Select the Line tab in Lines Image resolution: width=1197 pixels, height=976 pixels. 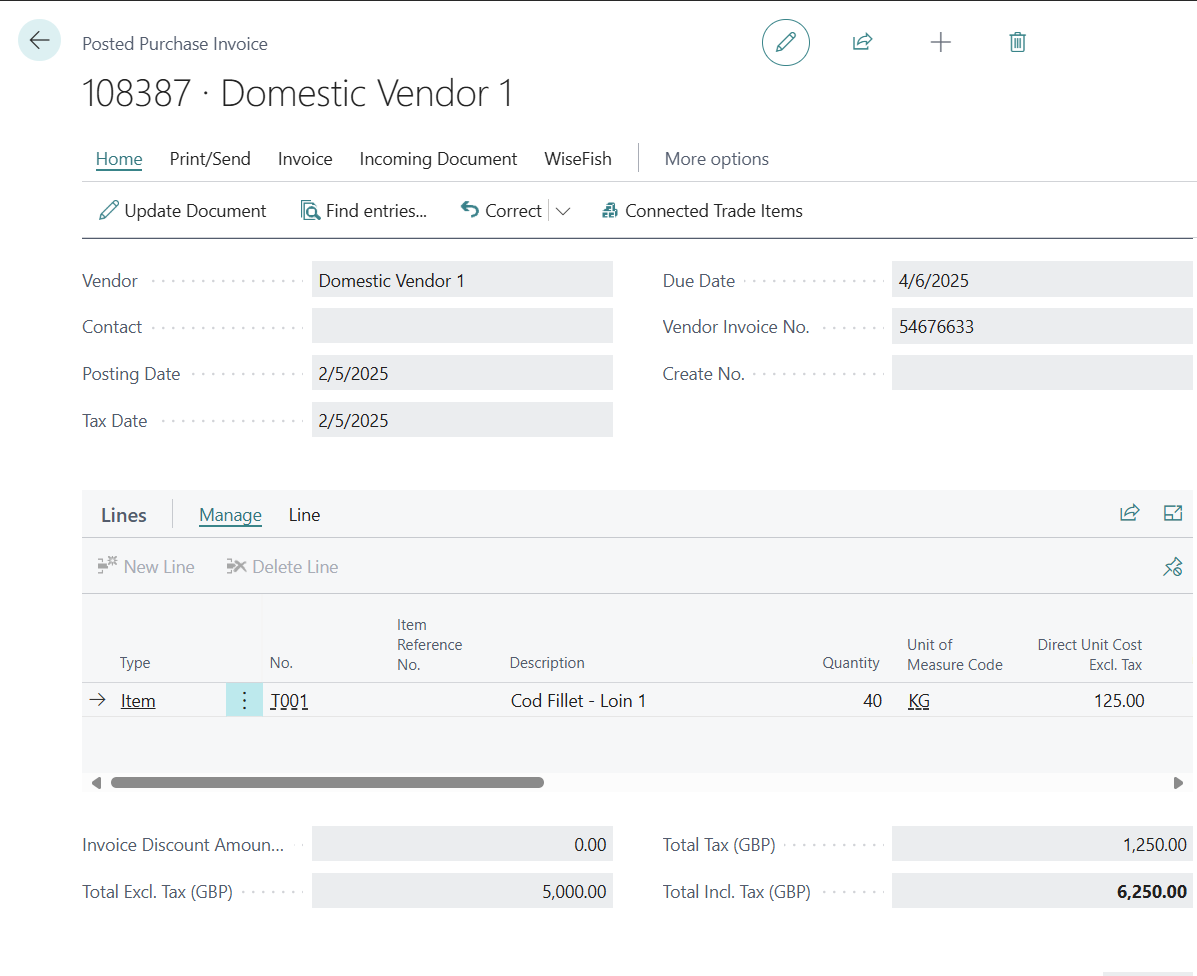click(x=304, y=515)
